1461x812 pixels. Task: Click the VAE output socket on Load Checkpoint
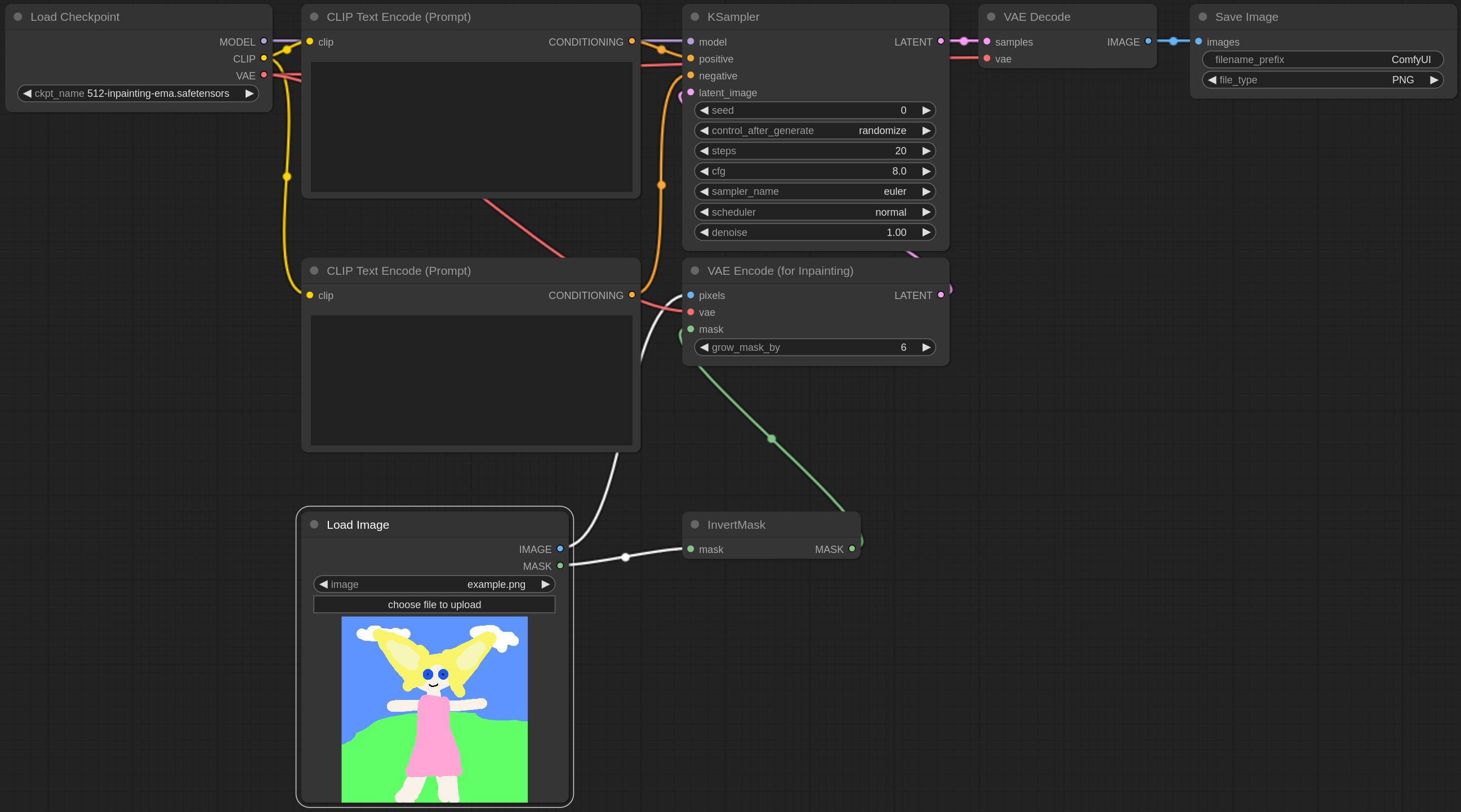[264, 75]
